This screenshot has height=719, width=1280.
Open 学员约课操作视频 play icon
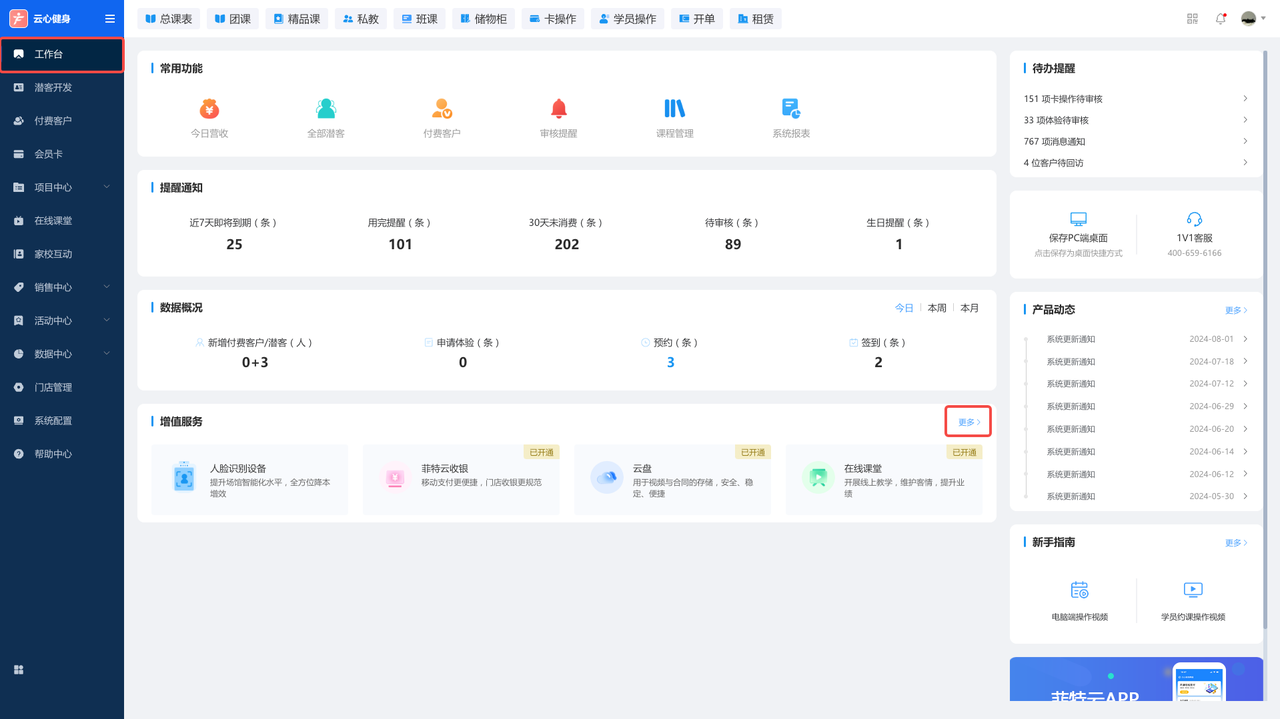1193,590
